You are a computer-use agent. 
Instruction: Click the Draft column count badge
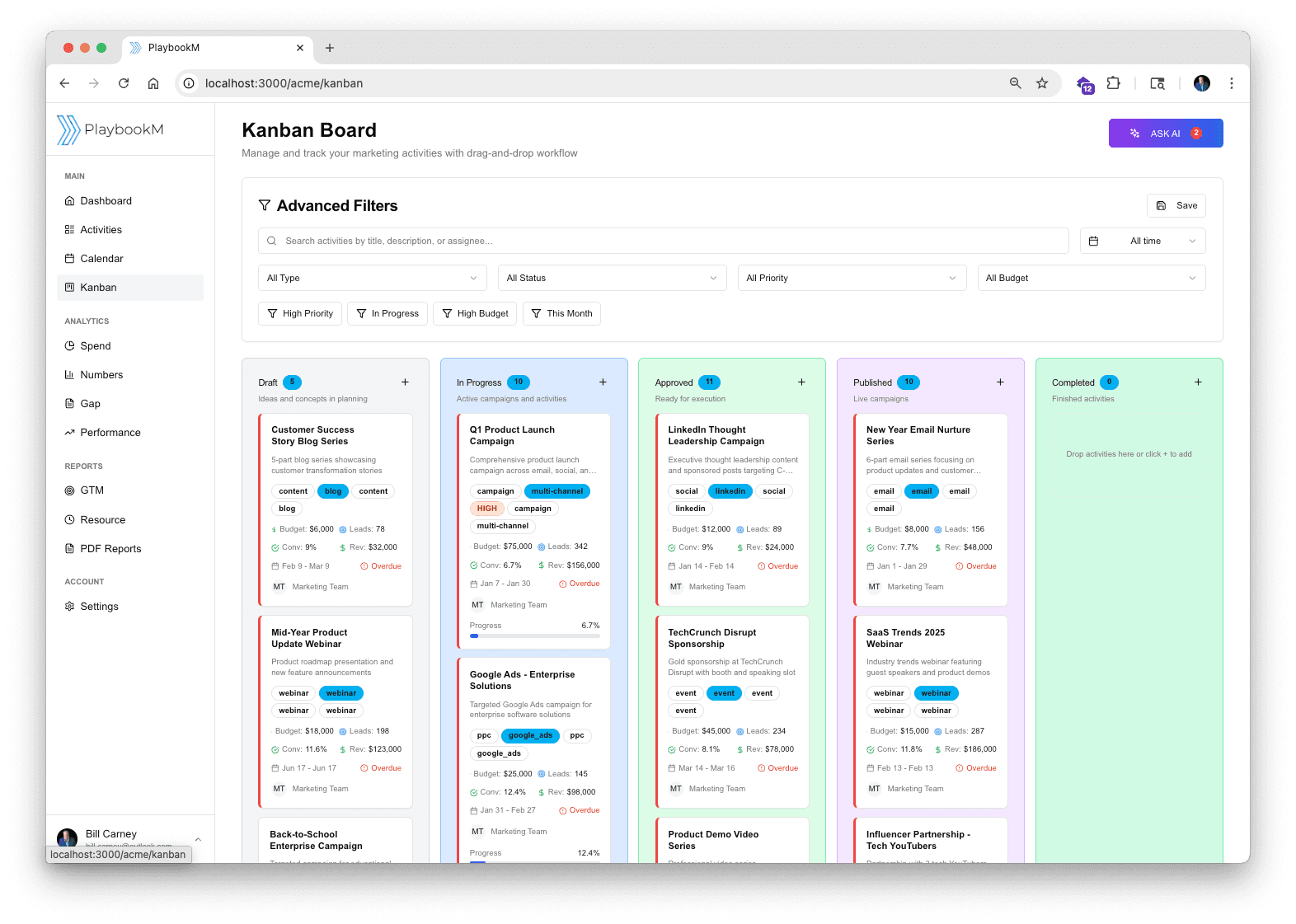point(292,382)
